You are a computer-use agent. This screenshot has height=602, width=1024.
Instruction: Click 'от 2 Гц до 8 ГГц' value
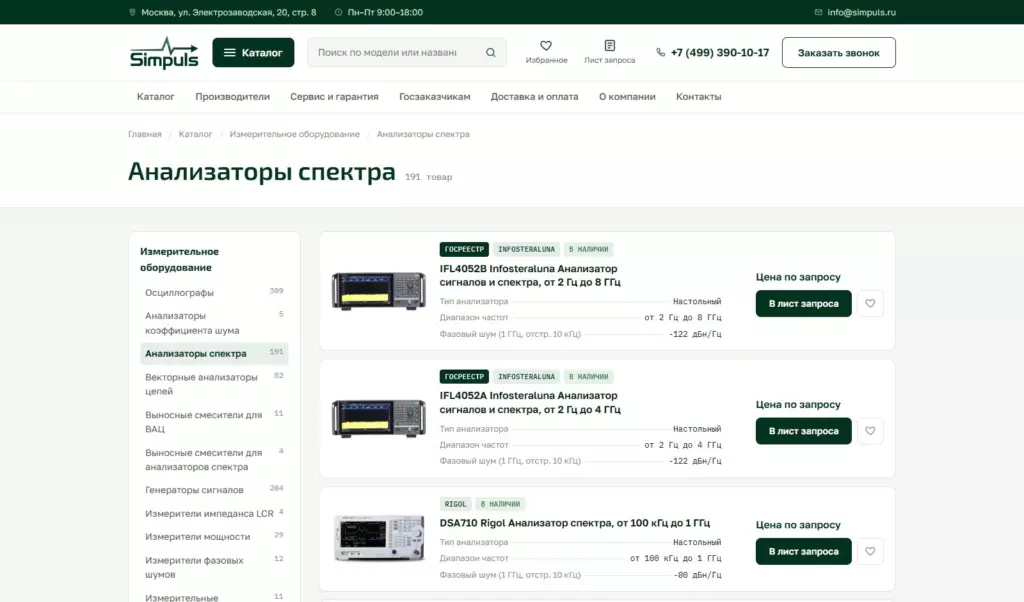point(683,317)
